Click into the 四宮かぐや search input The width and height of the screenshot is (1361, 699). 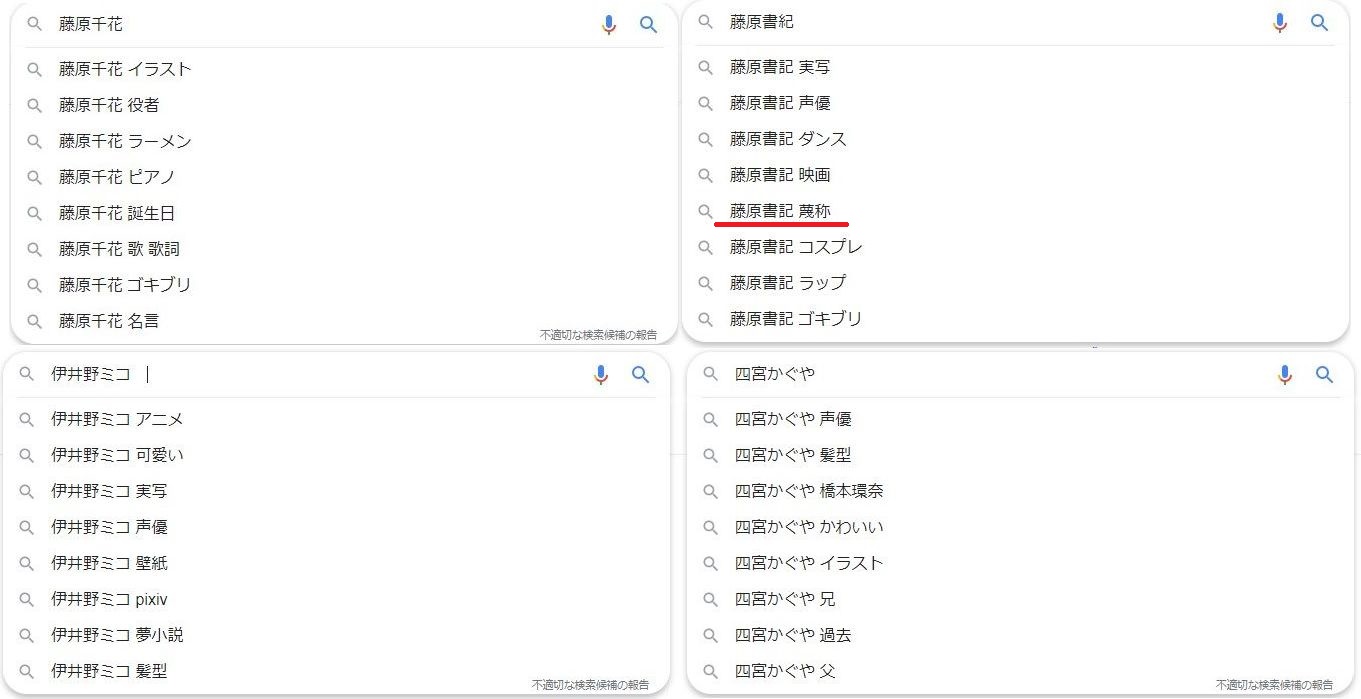(x=1000, y=375)
